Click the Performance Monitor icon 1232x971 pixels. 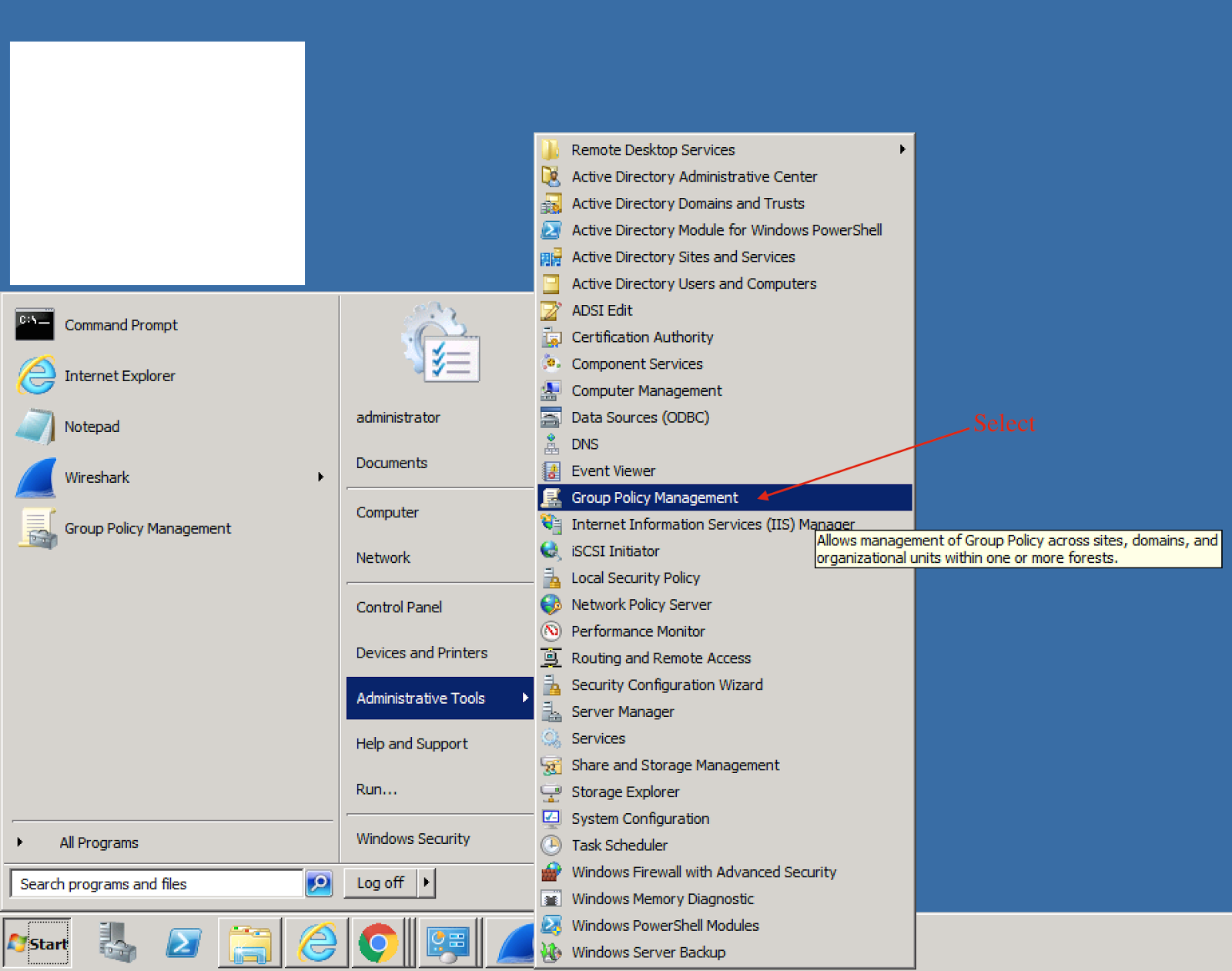tap(551, 631)
